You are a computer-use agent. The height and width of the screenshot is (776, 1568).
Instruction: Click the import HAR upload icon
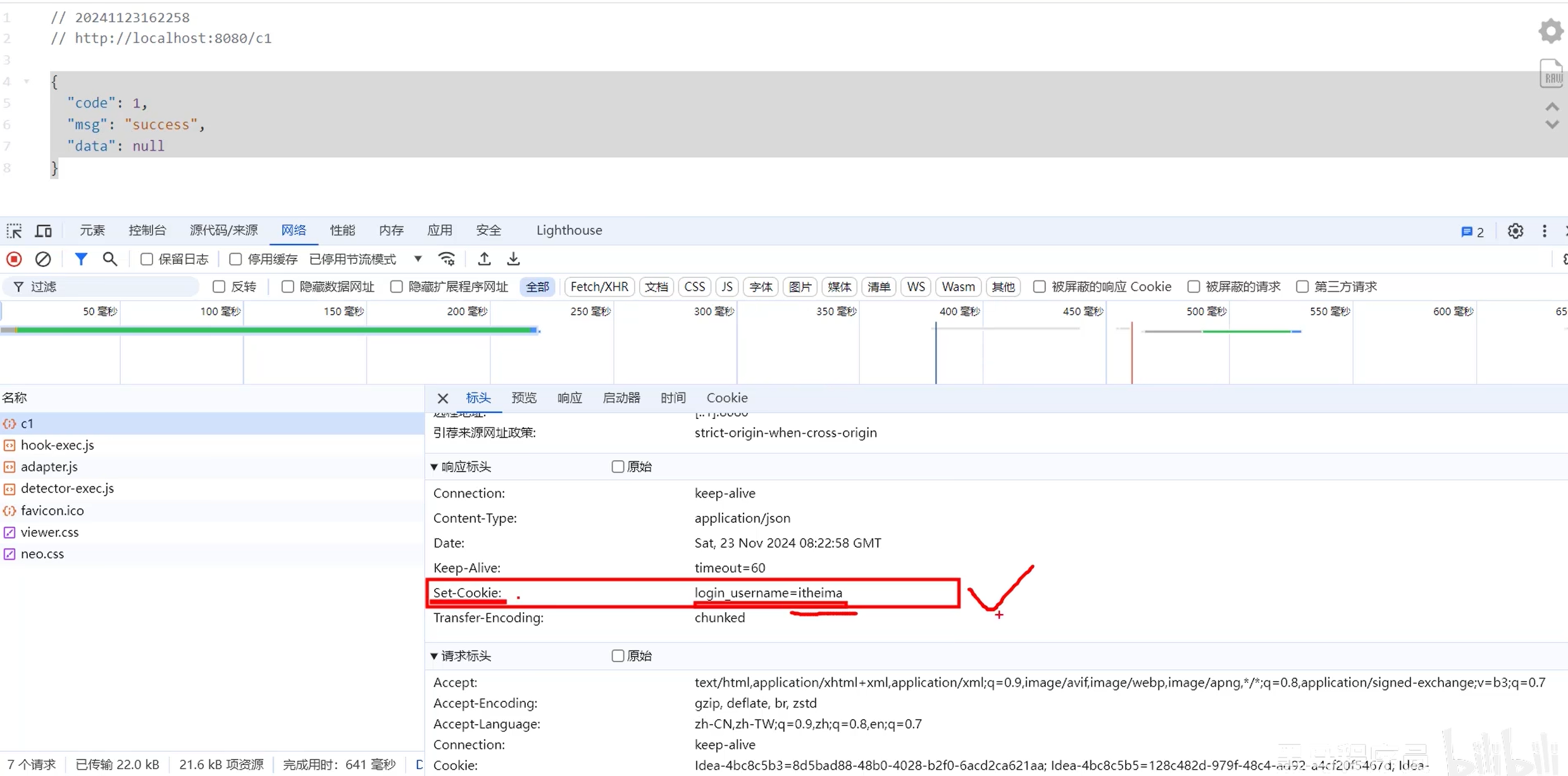coord(484,259)
